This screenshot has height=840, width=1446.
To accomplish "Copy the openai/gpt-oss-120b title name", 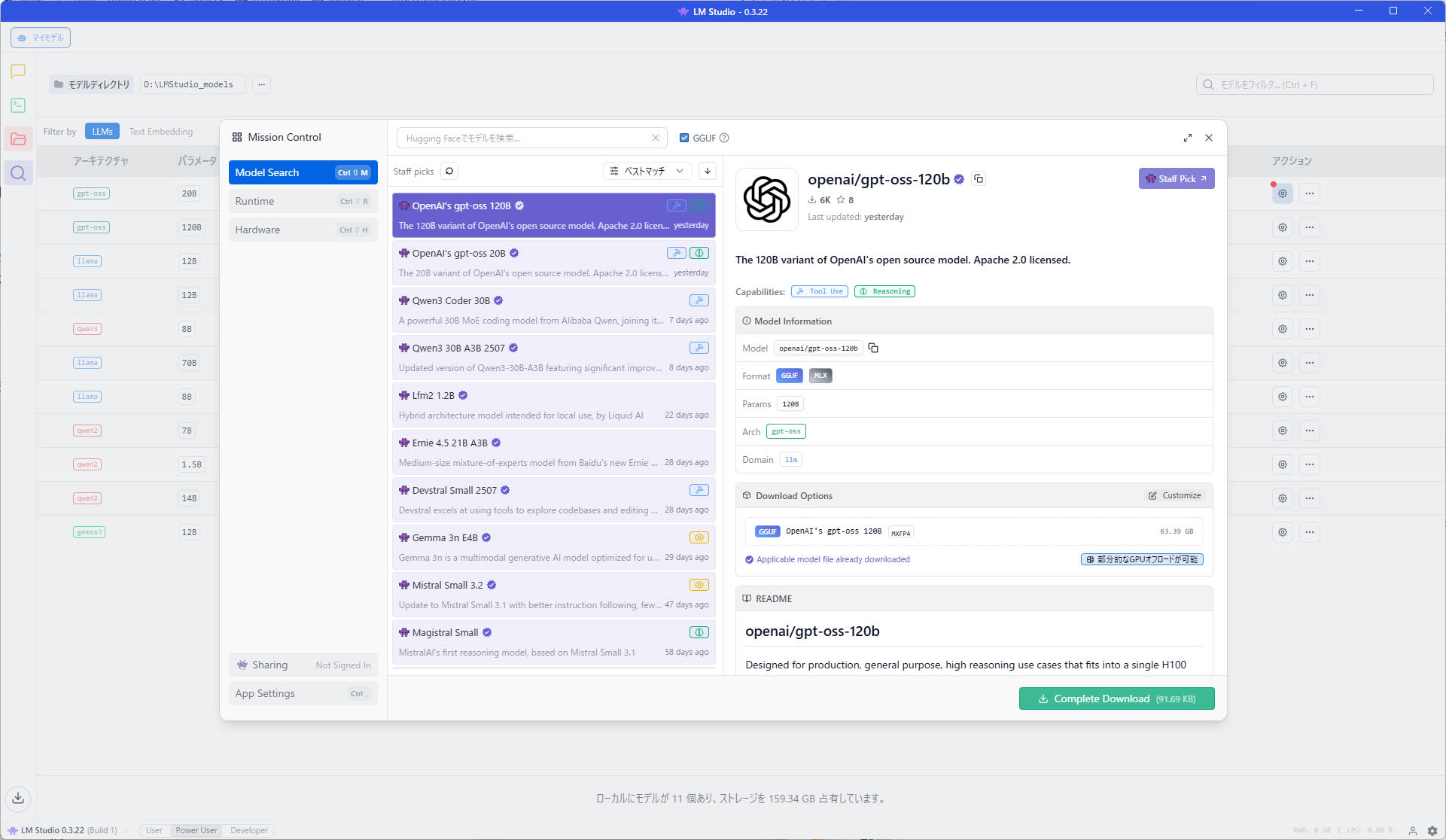I will [x=979, y=179].
